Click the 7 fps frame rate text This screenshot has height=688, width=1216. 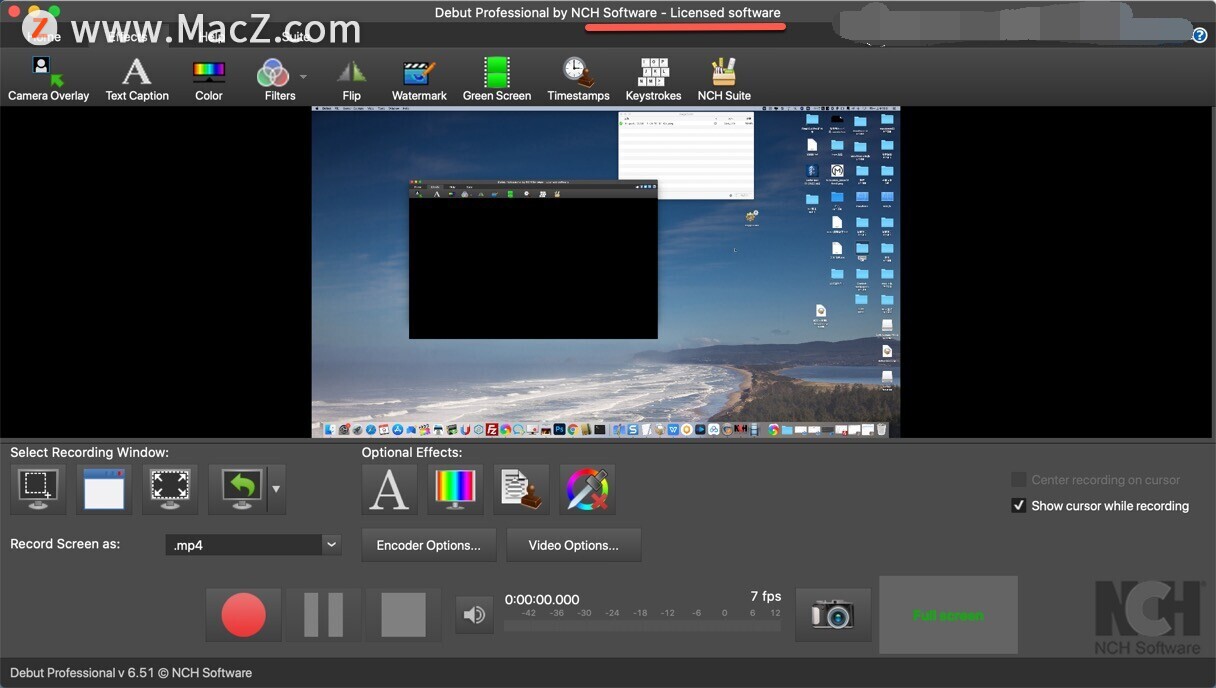pos(766,596)
